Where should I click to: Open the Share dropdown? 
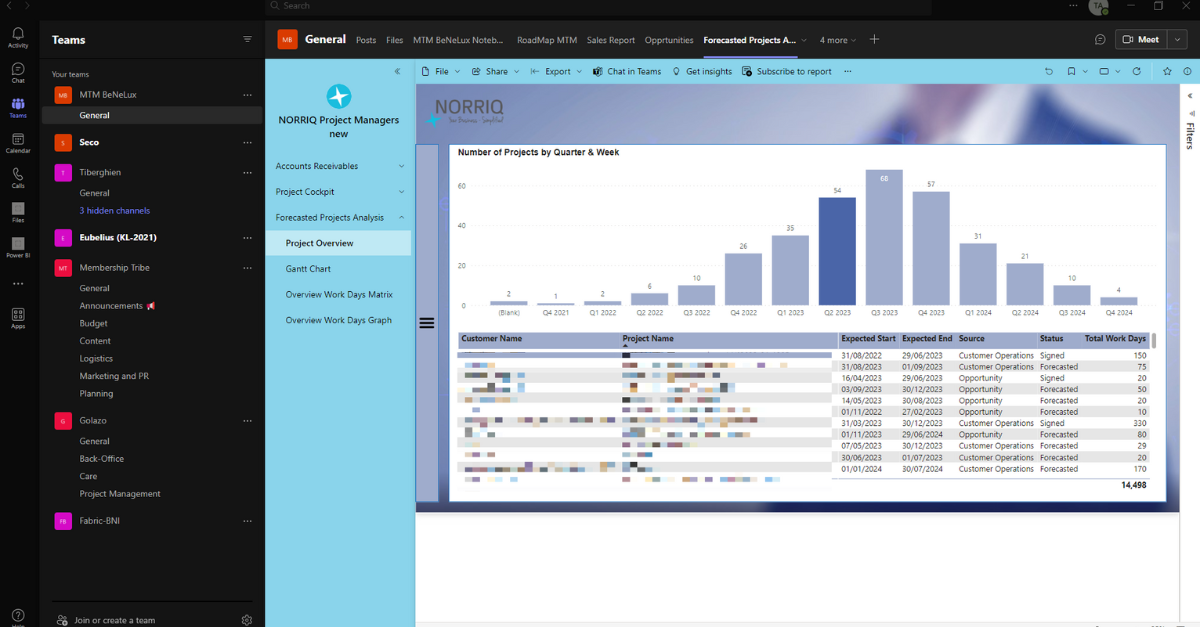(x=496, y=72)
